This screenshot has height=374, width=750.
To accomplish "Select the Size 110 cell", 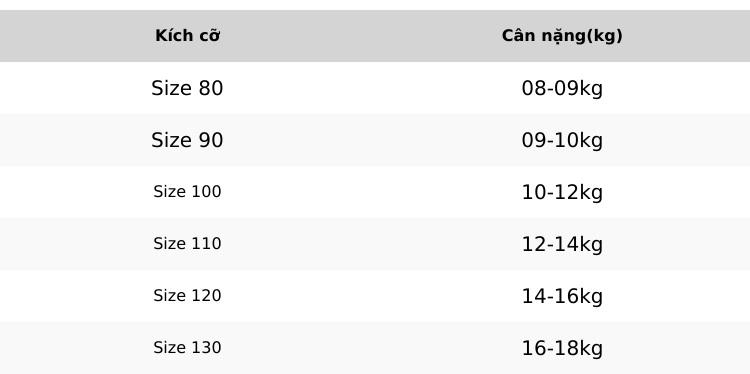I will 187,244.
